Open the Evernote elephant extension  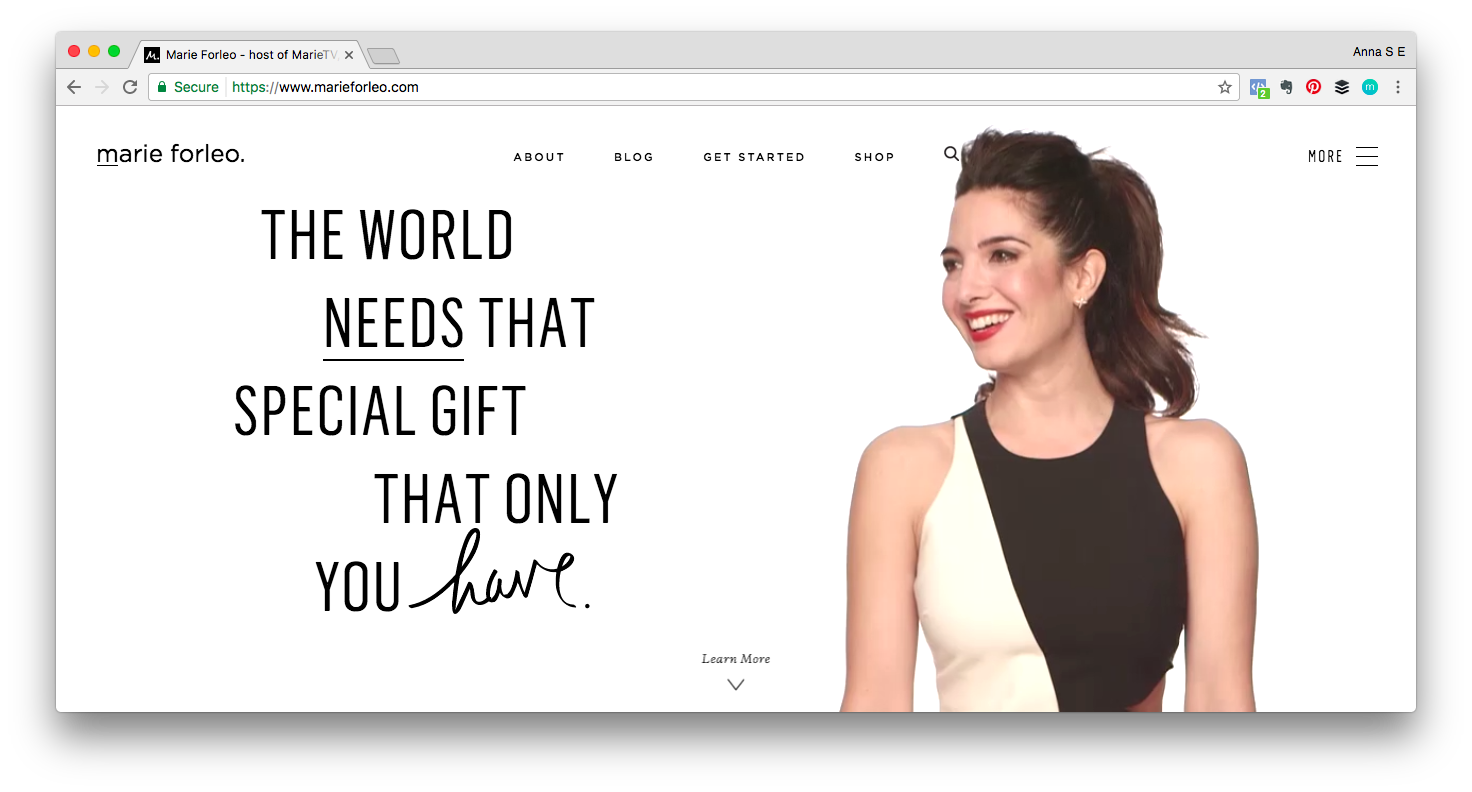(x=1287, y=87)
